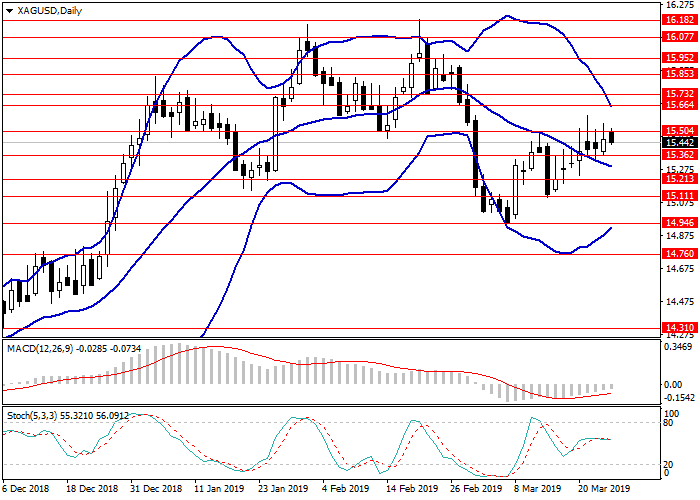
Task: Click the 14.760 red horizontal level label
Action: (x=679, y=254)
